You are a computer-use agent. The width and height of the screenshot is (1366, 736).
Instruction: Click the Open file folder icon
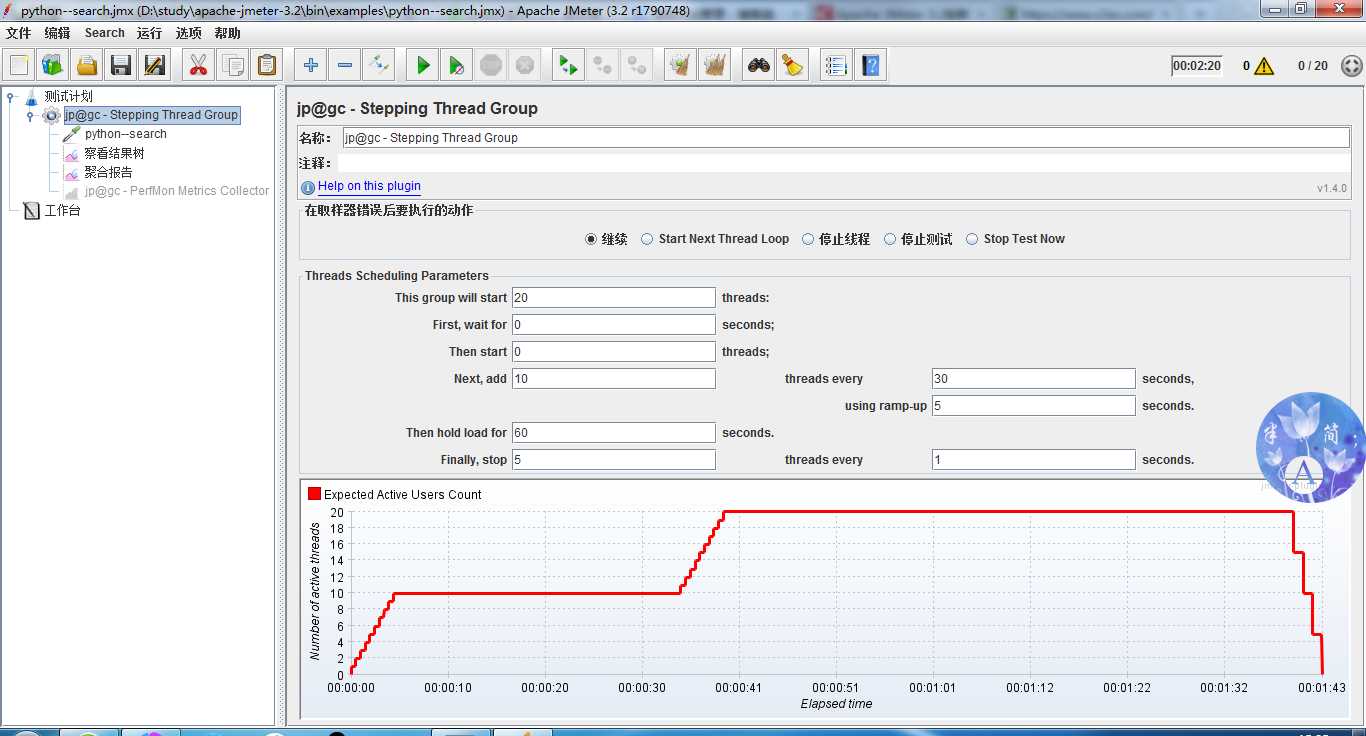(x=87, y=66)
